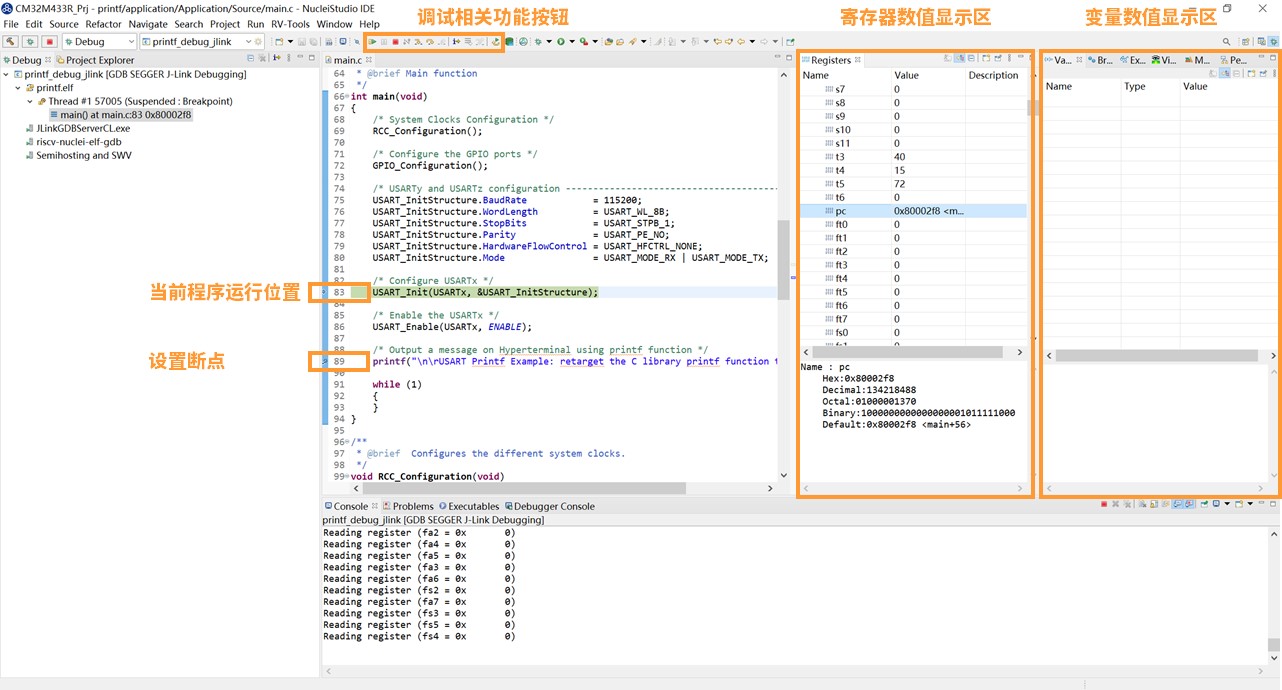Click the breakpoint marker at line 89
The height and width of the screenshot is (690, 1282).
click(326, 361)
